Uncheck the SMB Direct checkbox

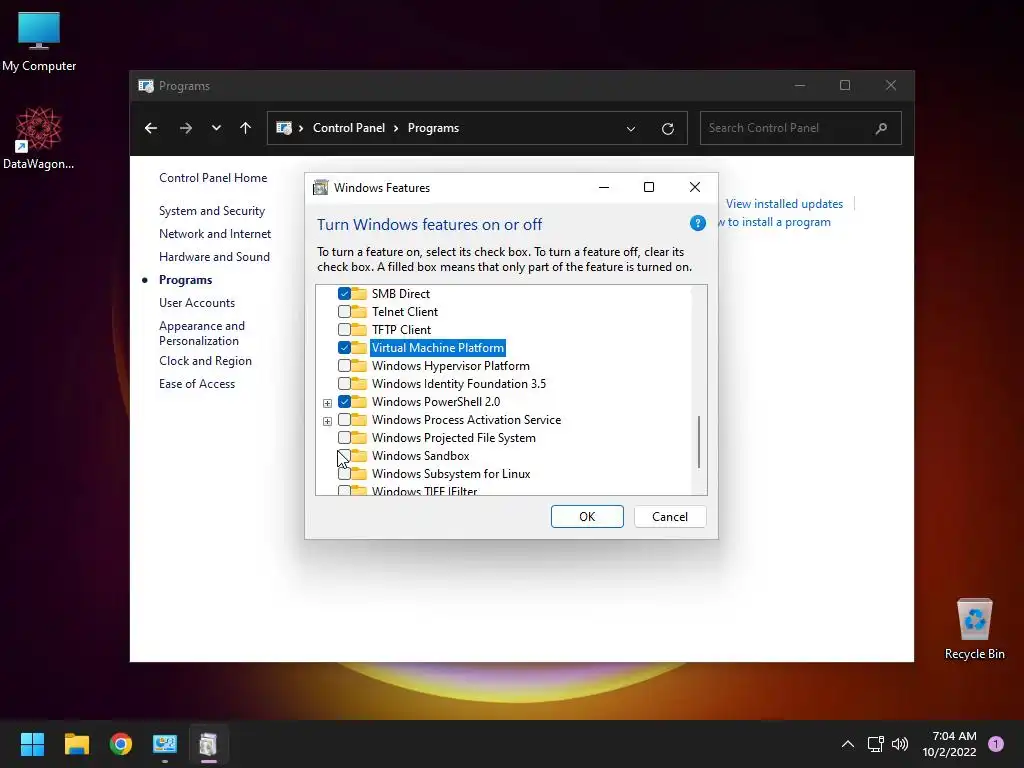(344, 294)
